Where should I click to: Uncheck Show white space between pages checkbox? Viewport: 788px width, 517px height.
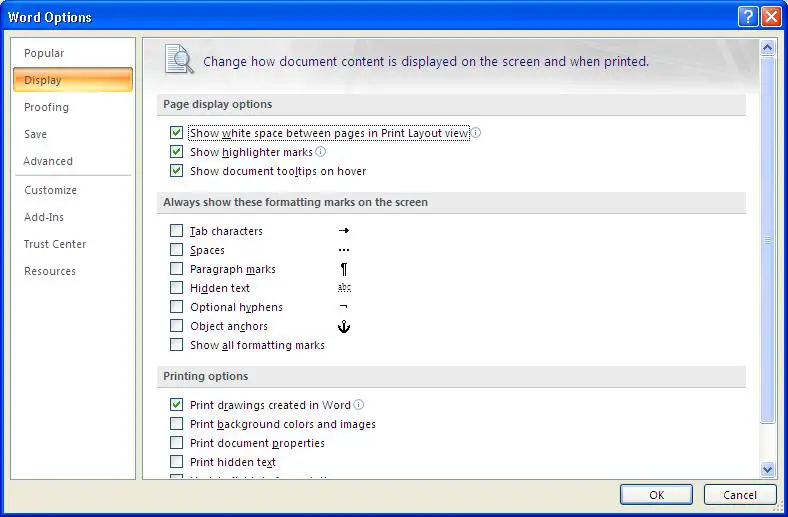coord(176,133)
